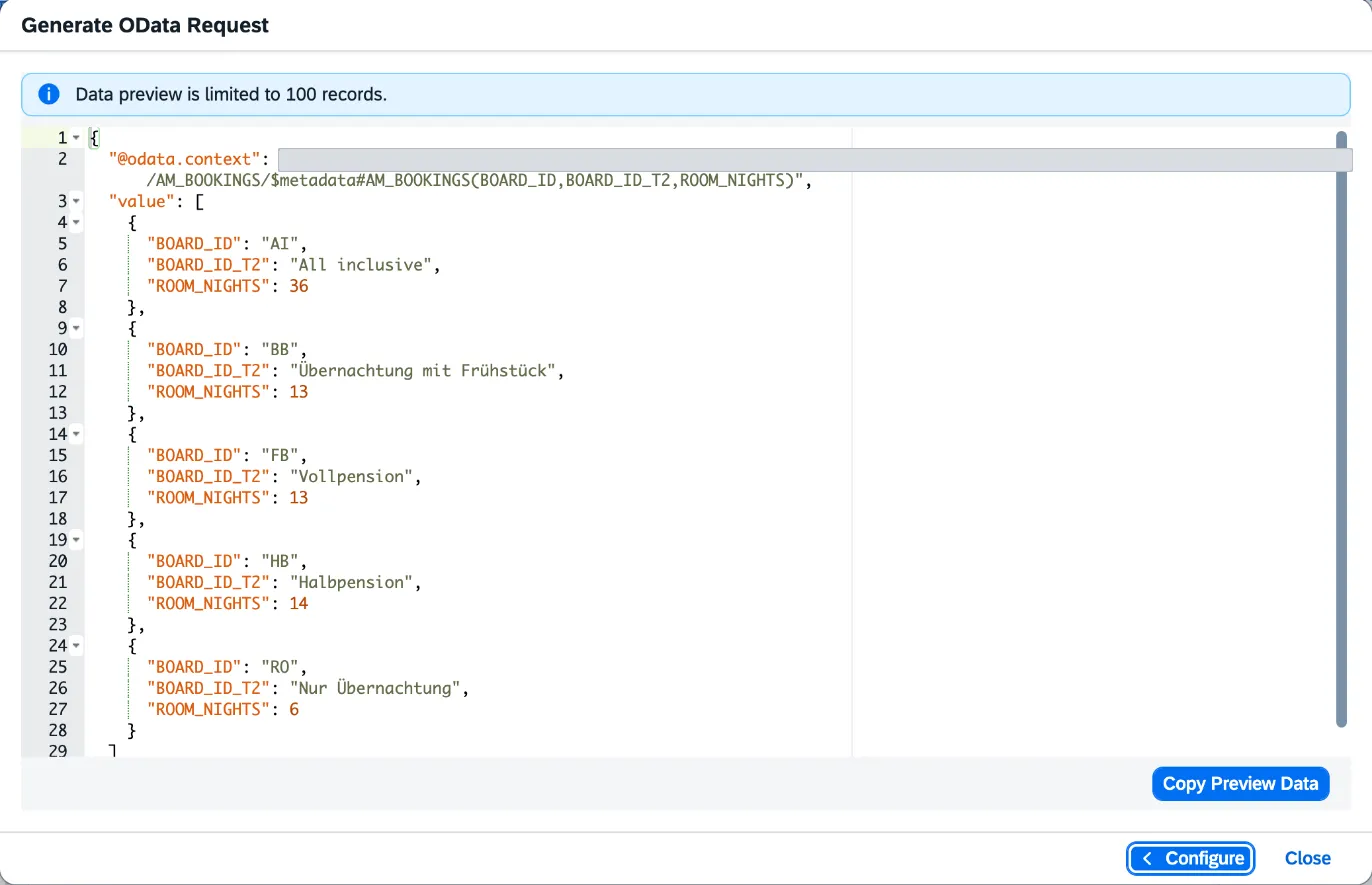The width and height of the screenshot is (1372, 885).
Task: Click the "Nur Übernachtung" string value
Action: [x=375, y=689]
